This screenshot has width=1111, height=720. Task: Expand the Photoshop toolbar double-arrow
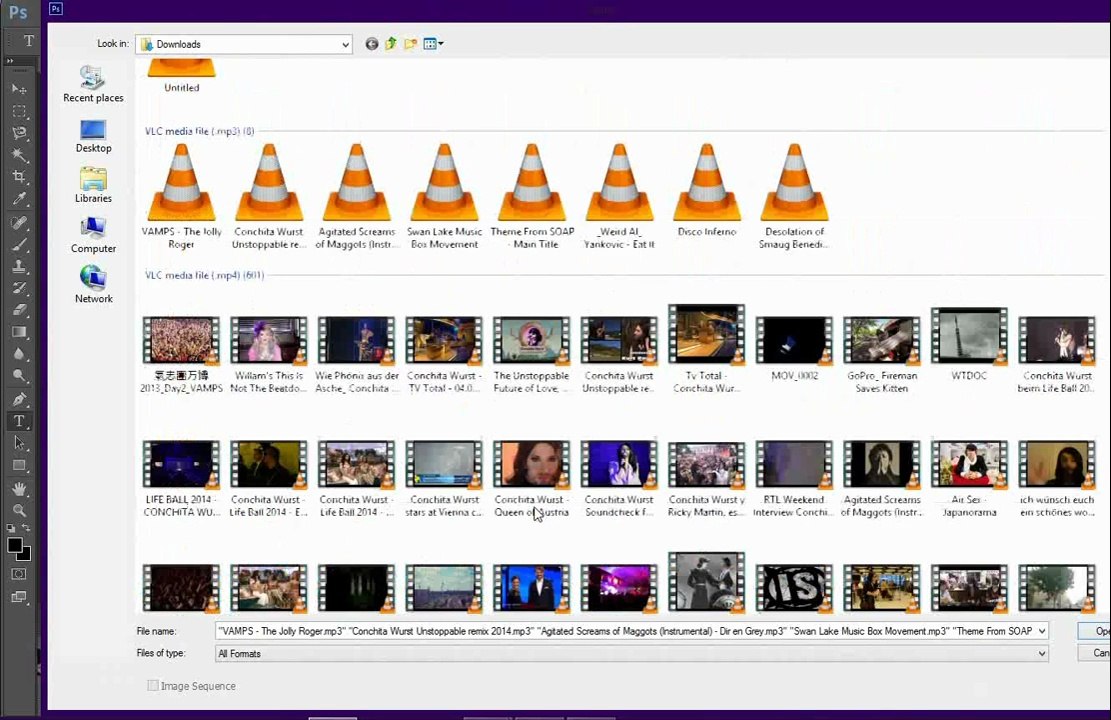[10, 62]
